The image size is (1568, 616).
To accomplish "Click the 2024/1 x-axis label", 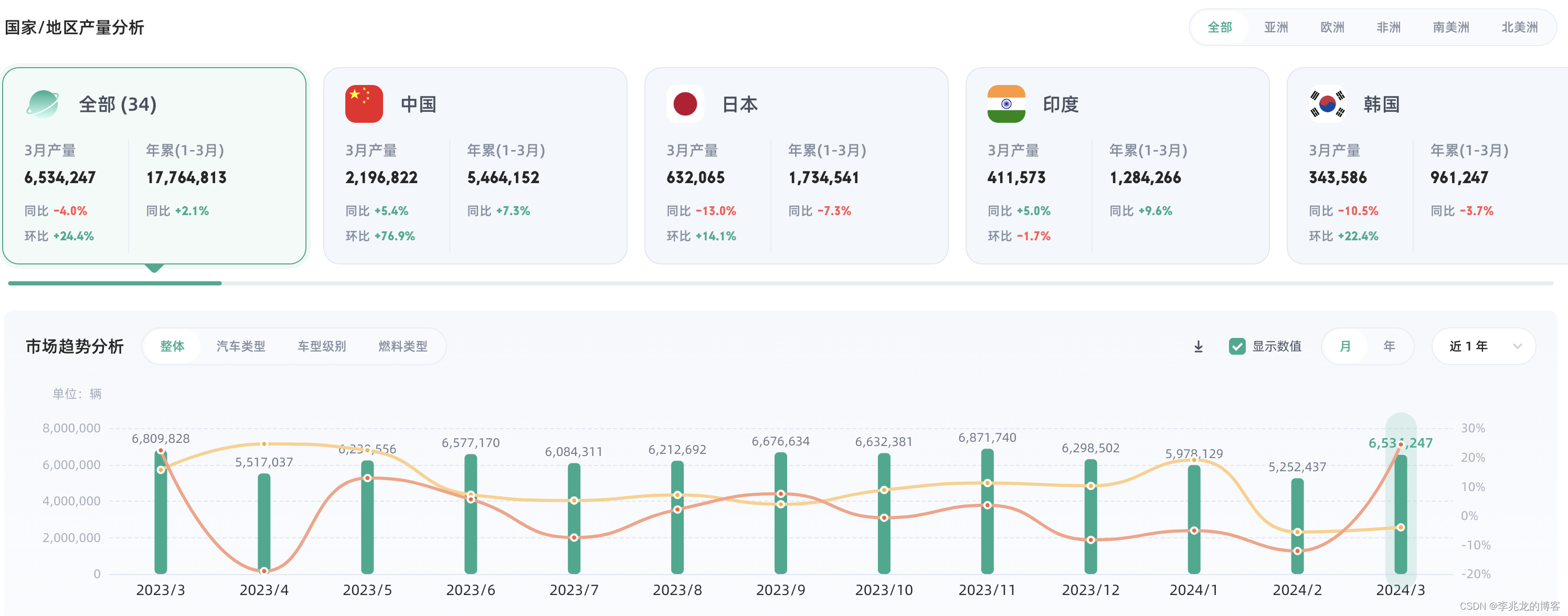I will click(1194, 590).
